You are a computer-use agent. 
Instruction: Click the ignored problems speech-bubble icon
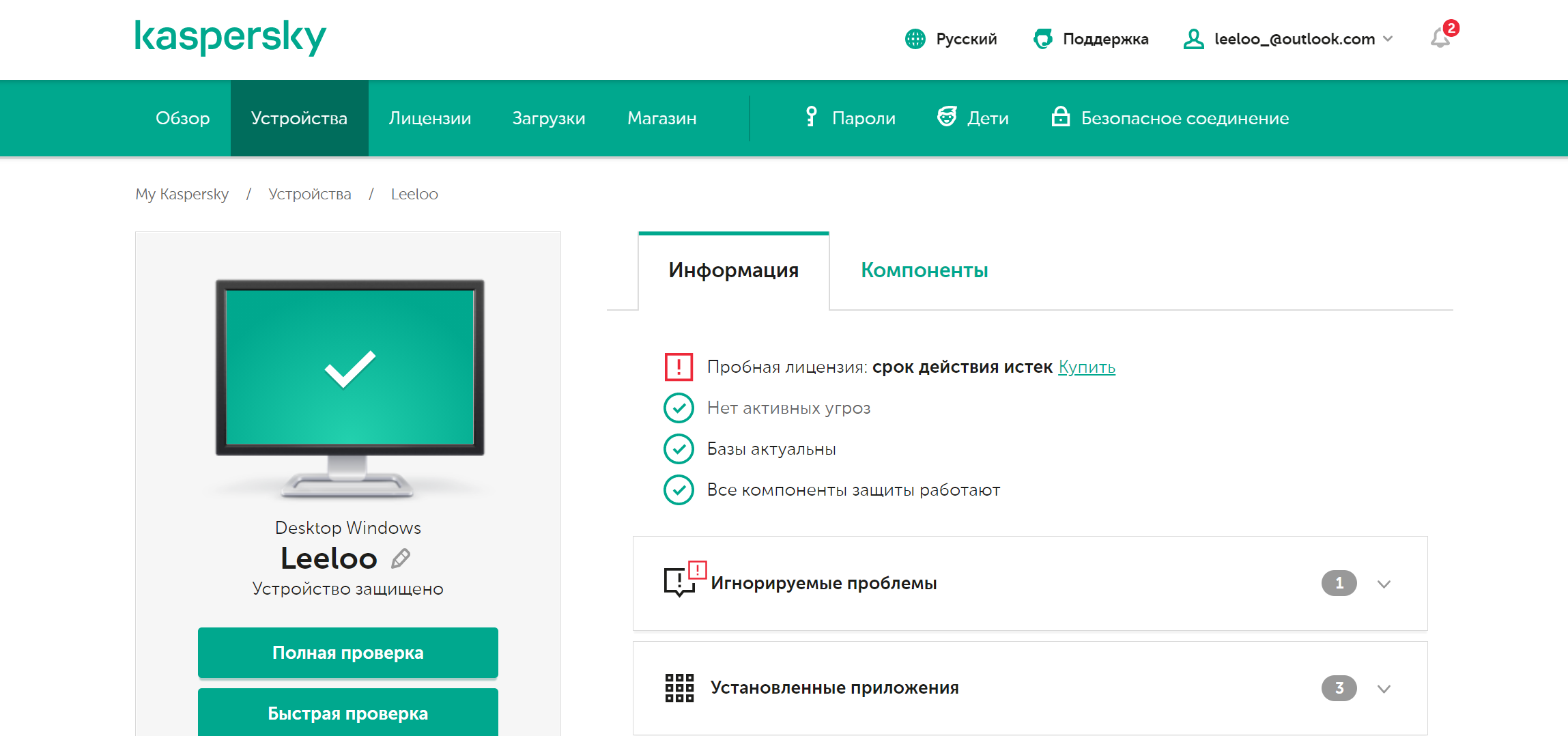coord(685,579)
